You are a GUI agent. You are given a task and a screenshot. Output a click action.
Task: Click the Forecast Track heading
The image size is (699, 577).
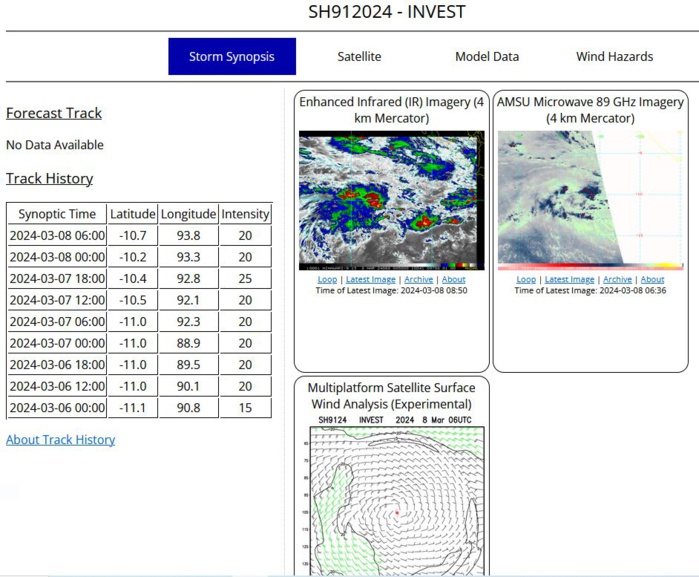point(54,113)
